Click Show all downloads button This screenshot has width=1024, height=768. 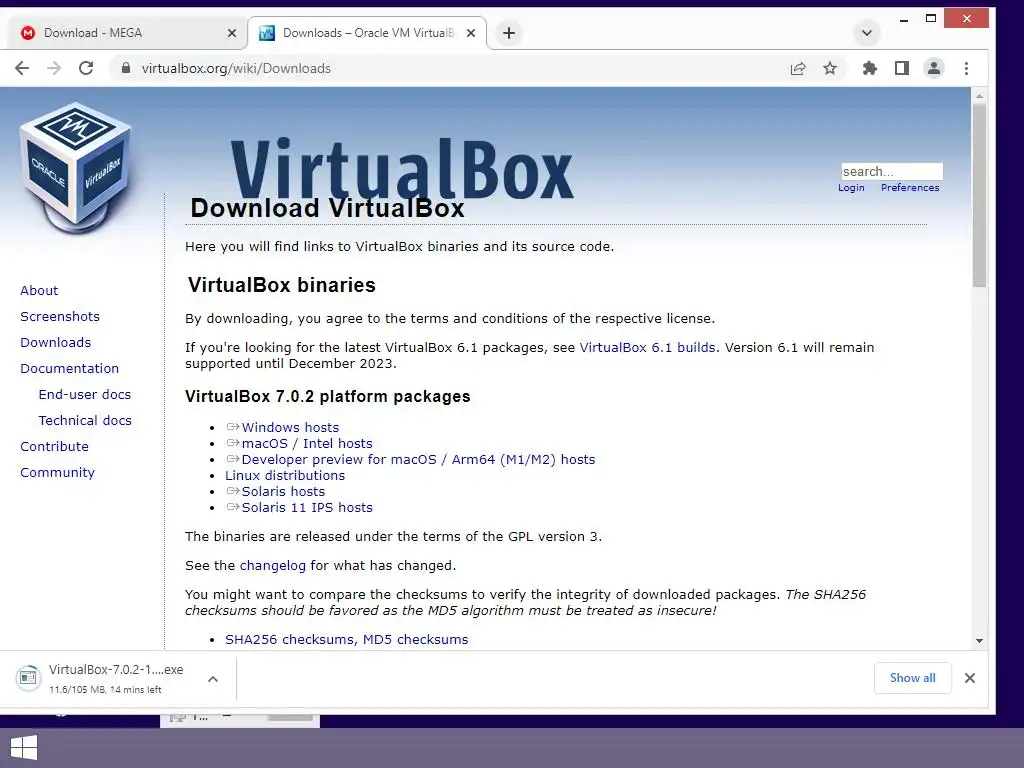[912, 678]
